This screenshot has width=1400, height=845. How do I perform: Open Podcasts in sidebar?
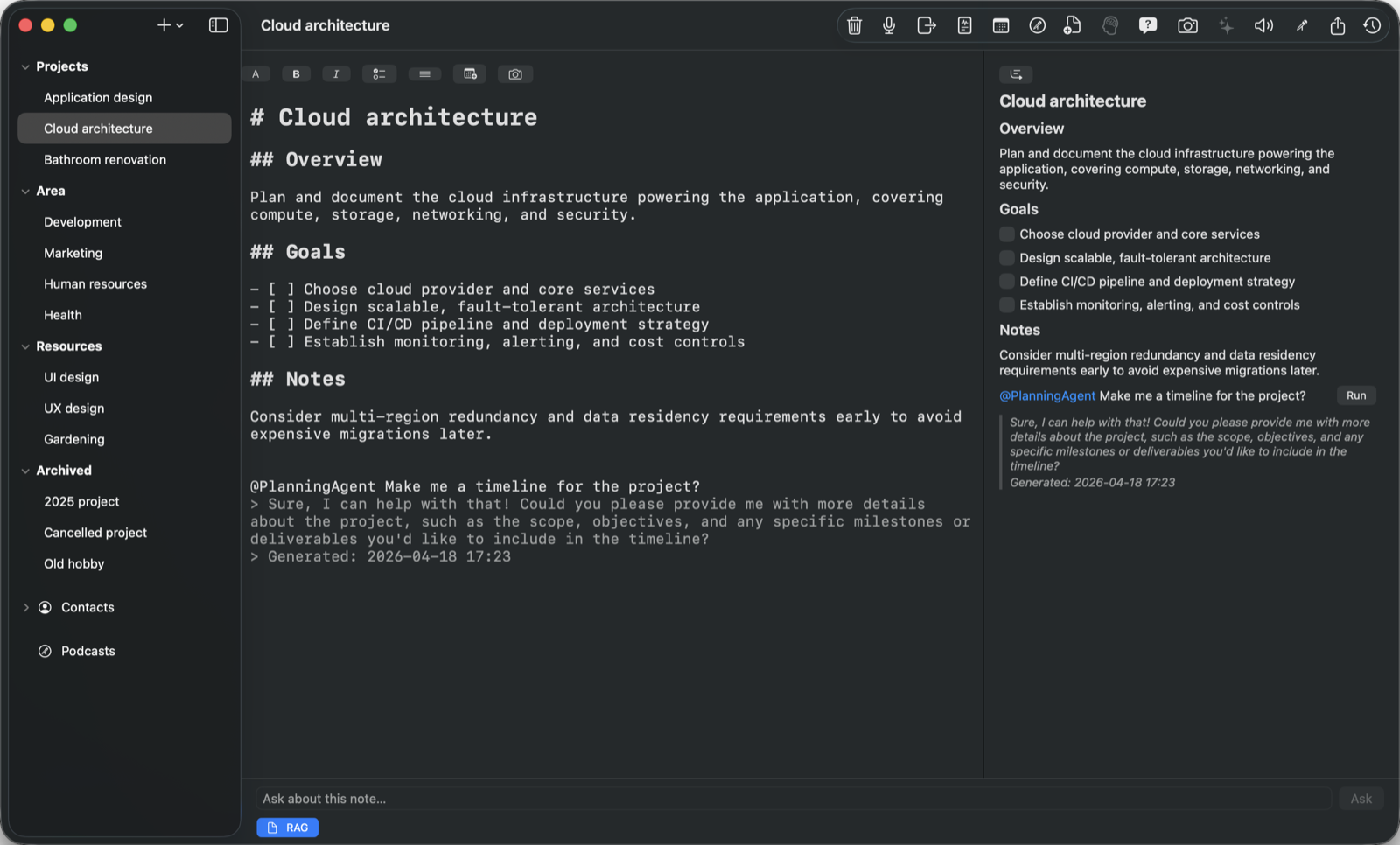(124, 651)
